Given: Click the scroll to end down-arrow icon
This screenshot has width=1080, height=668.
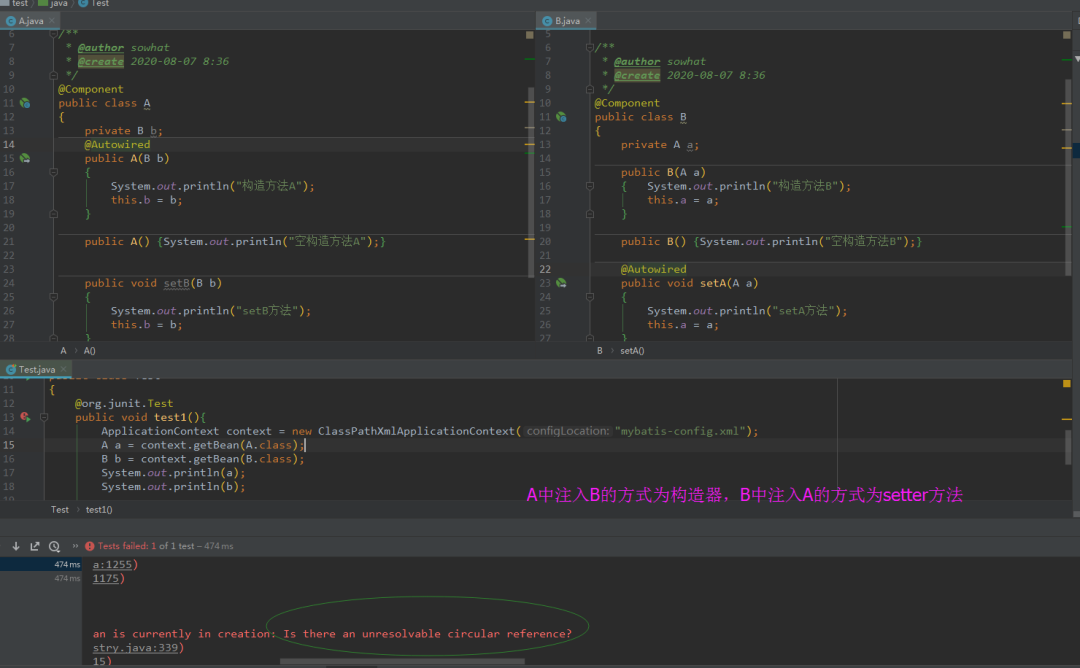Looking at the screenshot, I should tap(16, 546).
